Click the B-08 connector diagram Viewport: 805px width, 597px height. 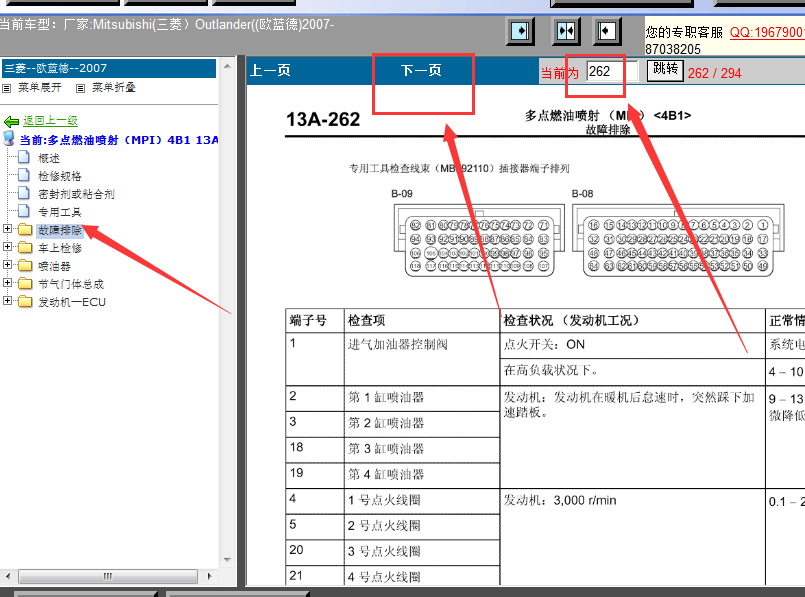point(678,240)
